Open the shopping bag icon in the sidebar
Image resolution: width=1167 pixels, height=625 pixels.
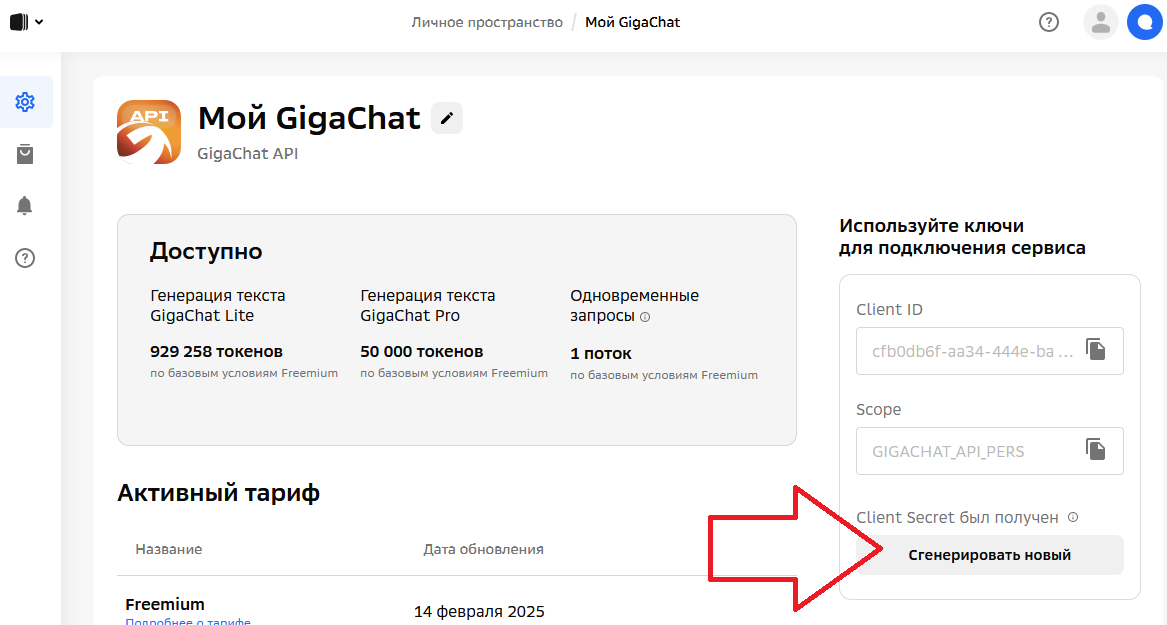point(25,154)
